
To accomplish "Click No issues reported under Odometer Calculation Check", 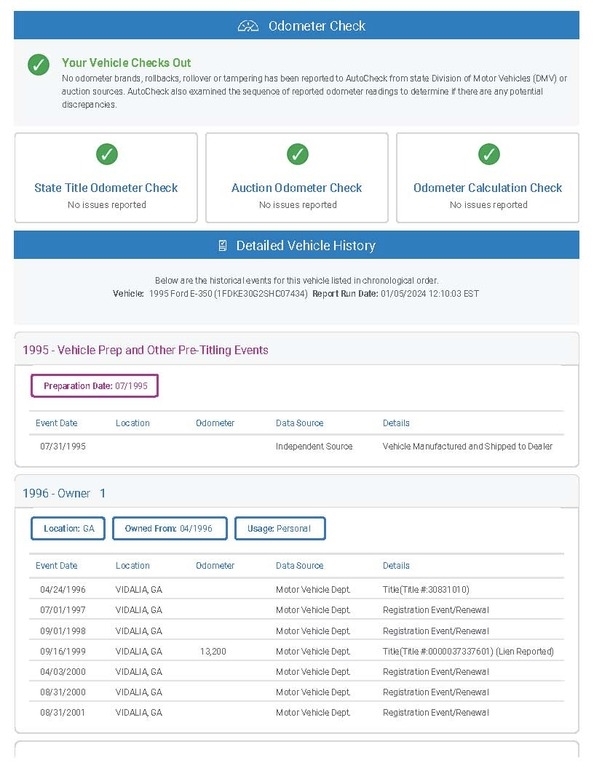I will click(x=489, y=205).
